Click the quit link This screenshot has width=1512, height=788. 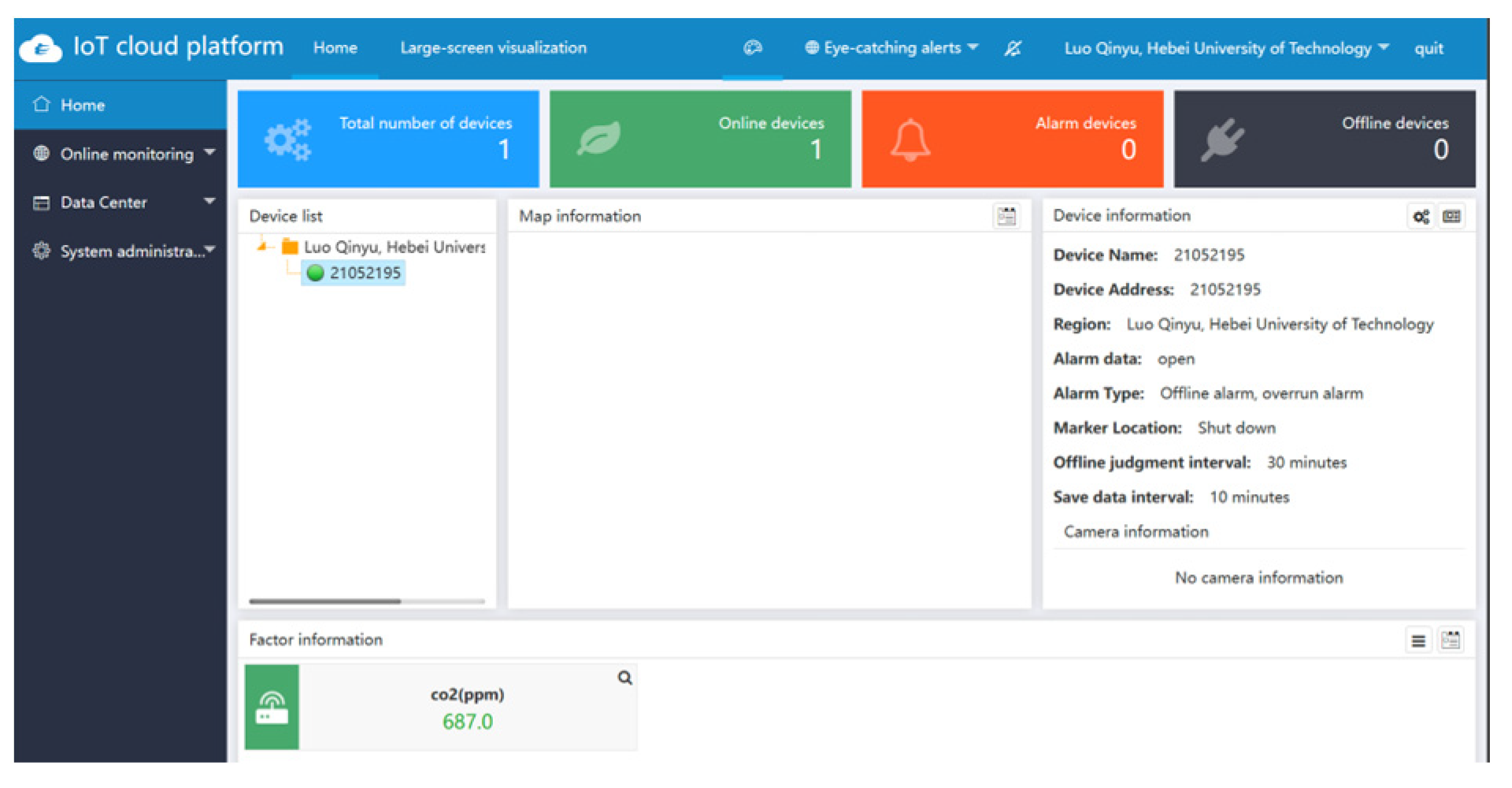pyautogui.click(x=1428, y=49)
